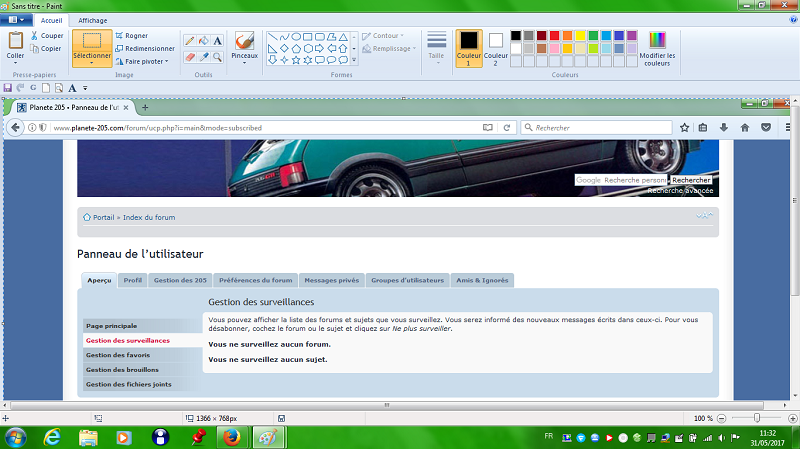
Task: Open Firefox from the Windows taskbar
Action: (x=231, y=437)
